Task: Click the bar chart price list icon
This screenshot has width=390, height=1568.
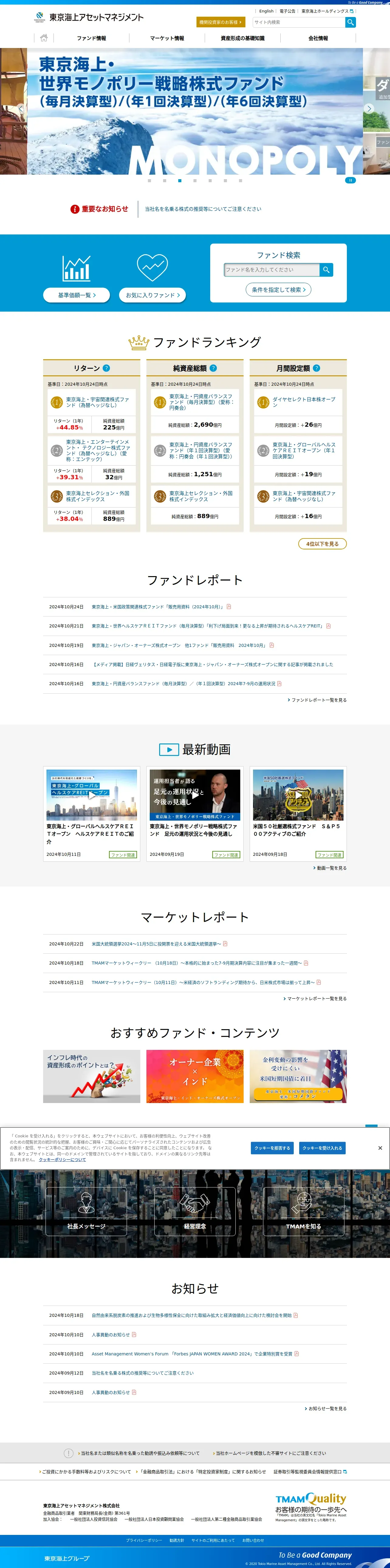Action: [x=77, y=268]
